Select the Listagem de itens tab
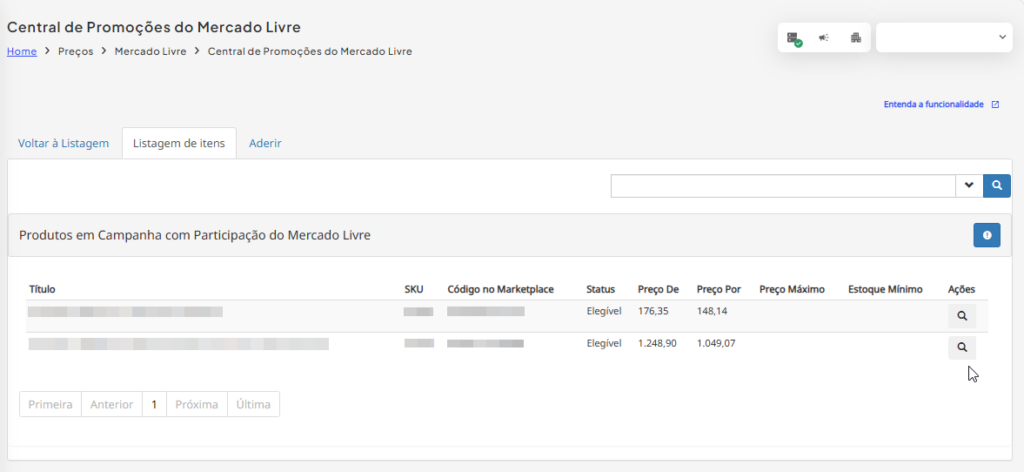 179,143
